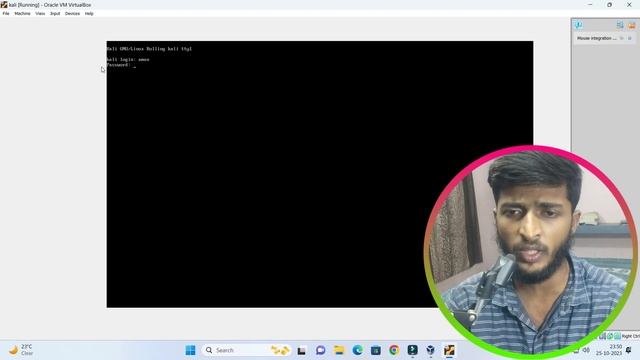Click inside the Kali VM terminal screen

(x=320, y=174)
